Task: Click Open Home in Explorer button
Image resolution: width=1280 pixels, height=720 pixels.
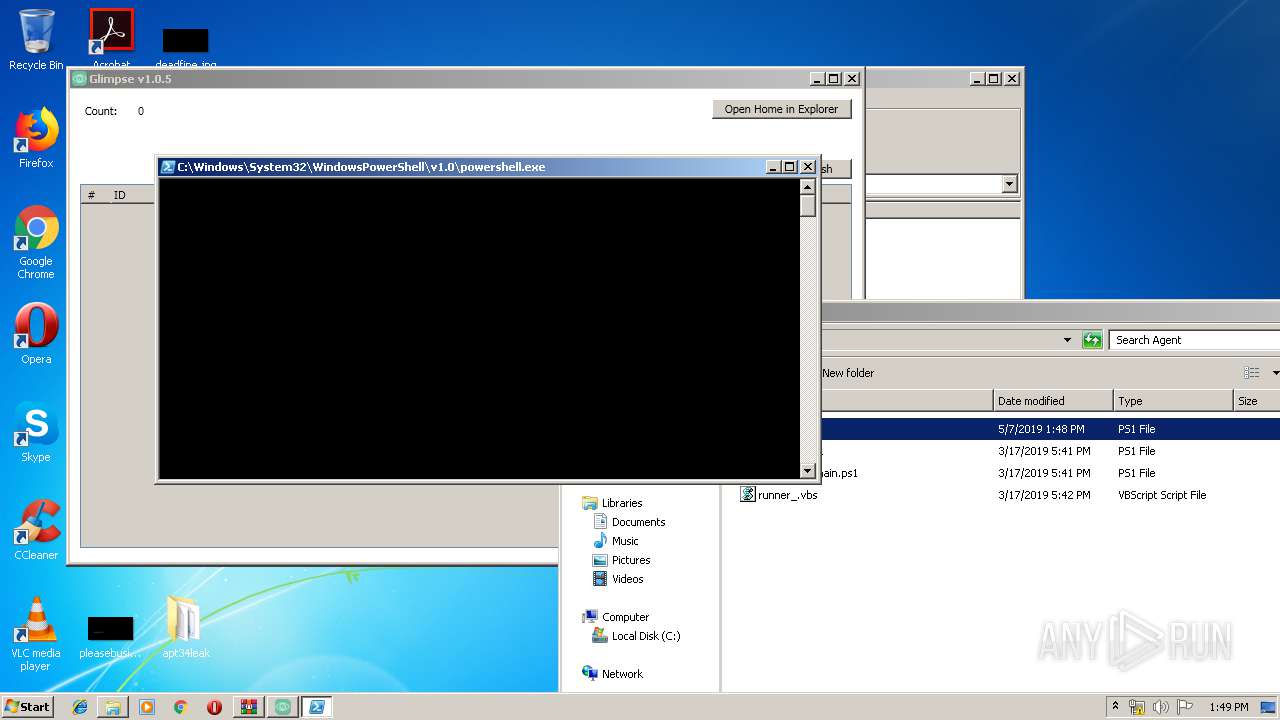Action: pos(781,109)
